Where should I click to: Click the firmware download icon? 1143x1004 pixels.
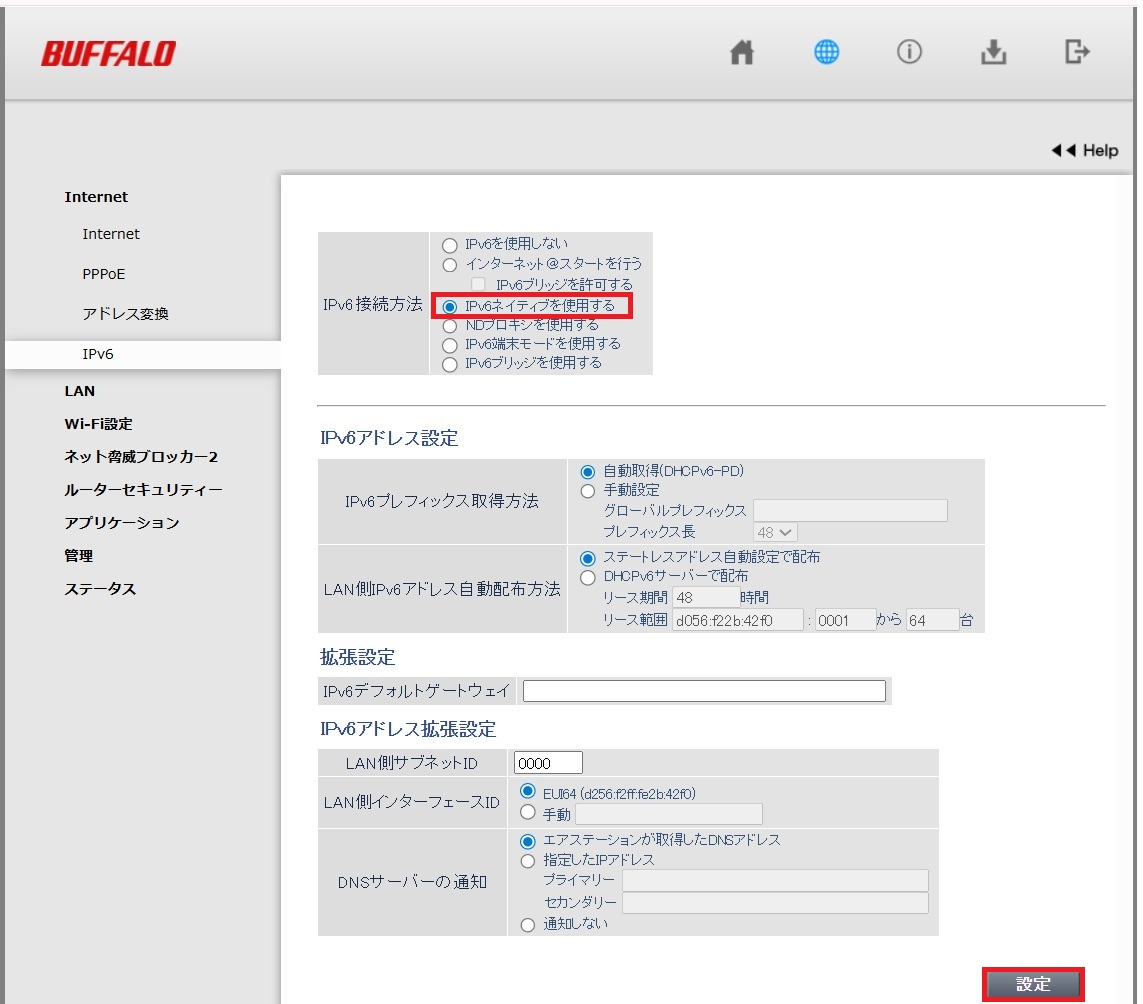pos(993,52)
